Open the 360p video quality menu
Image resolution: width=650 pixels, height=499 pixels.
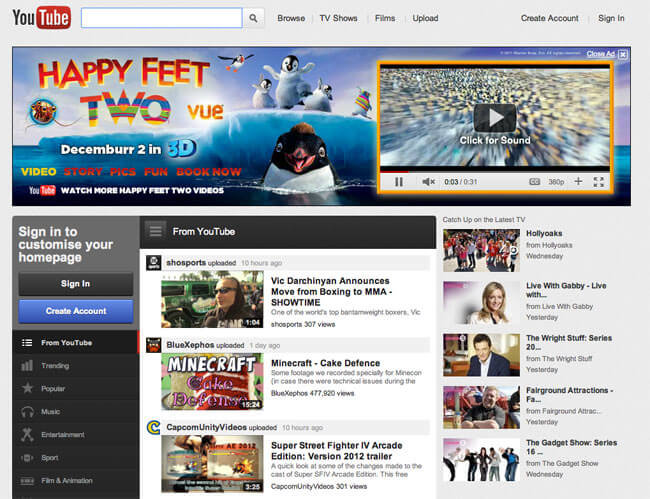[x=556, y=181]
